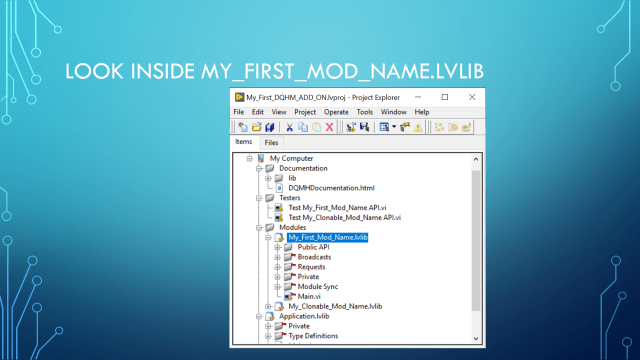The height and width of the screenshot is (360, 640).
Task: Select Test My_First_Mod_Name API.vi
Action: point(337,208)
